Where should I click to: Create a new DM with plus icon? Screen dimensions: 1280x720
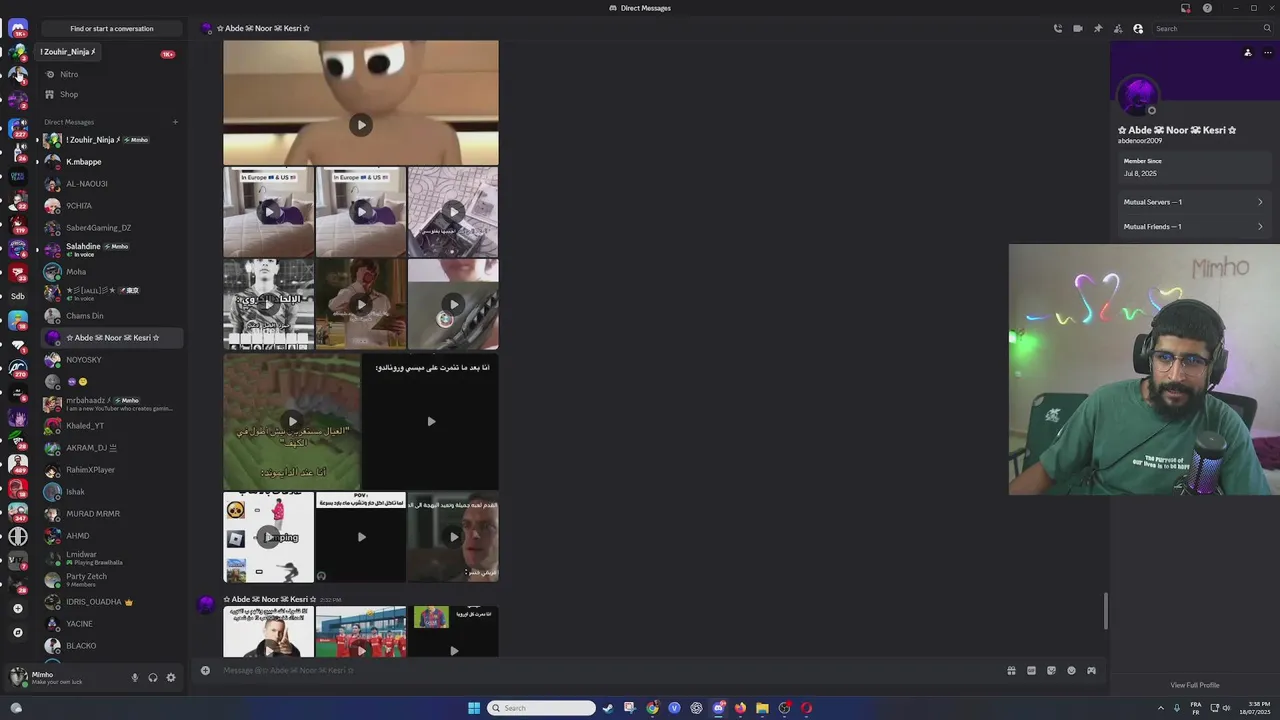175,122
